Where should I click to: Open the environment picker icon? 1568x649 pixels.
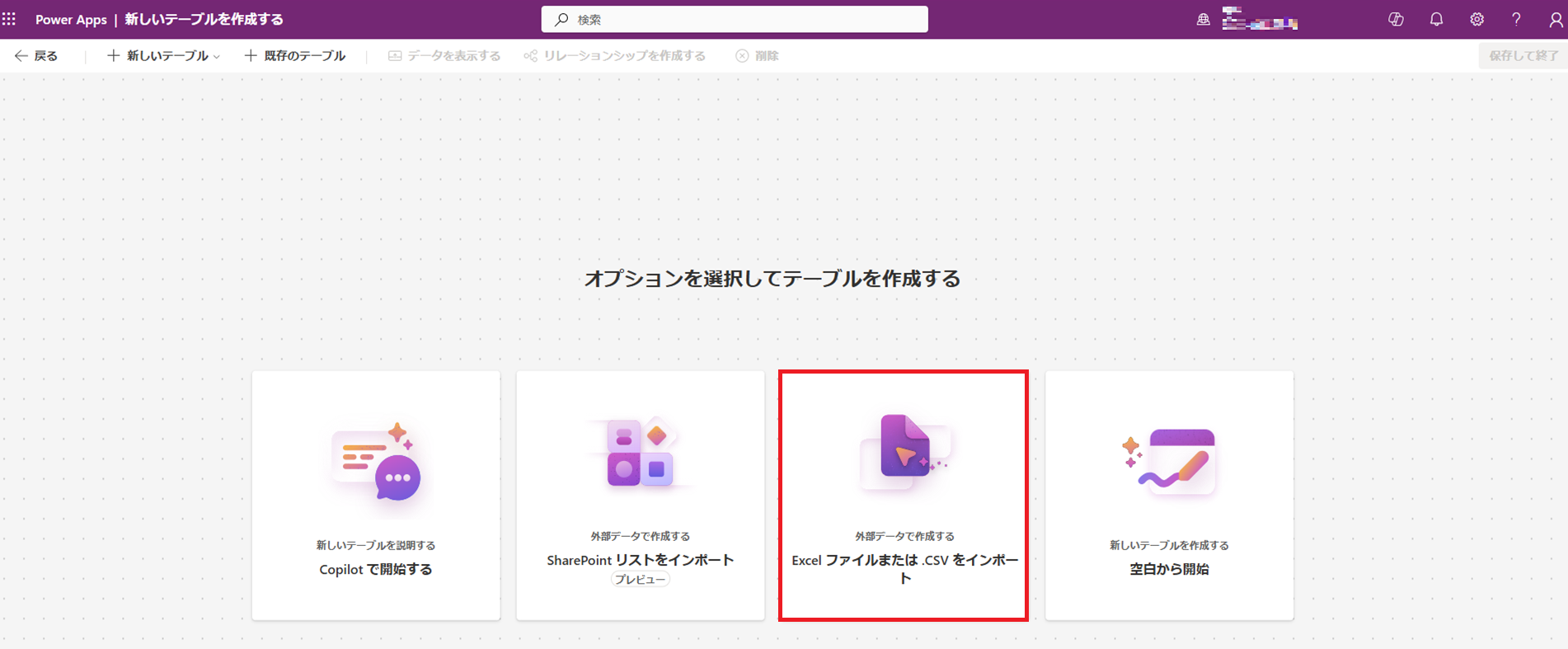point(1203,19)
